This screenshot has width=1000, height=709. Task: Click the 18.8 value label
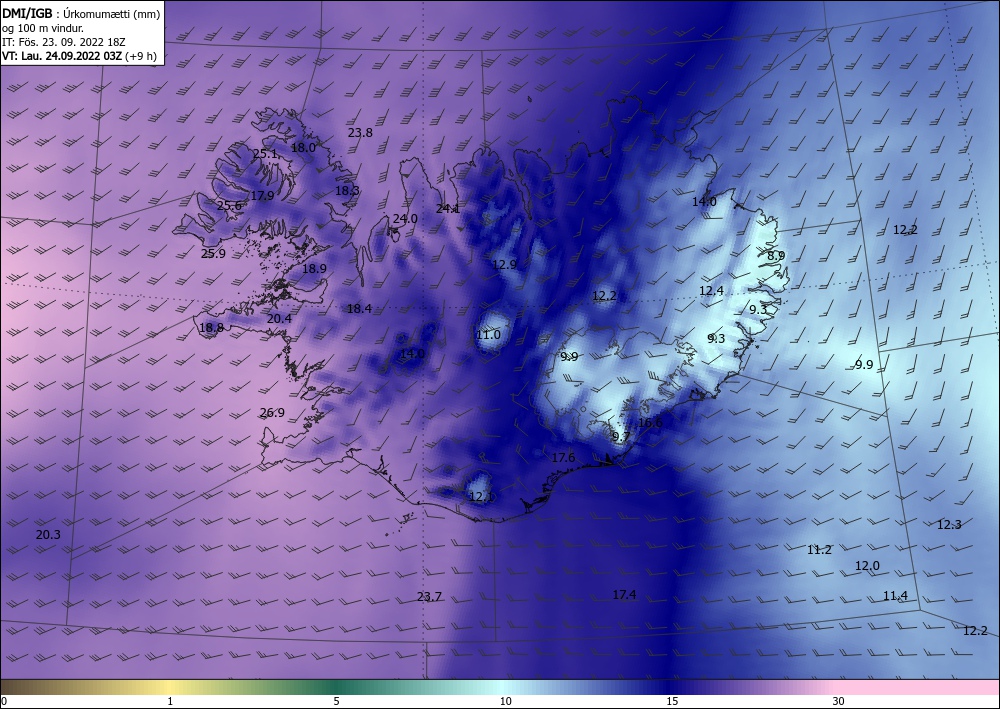[x=211, y=328]
